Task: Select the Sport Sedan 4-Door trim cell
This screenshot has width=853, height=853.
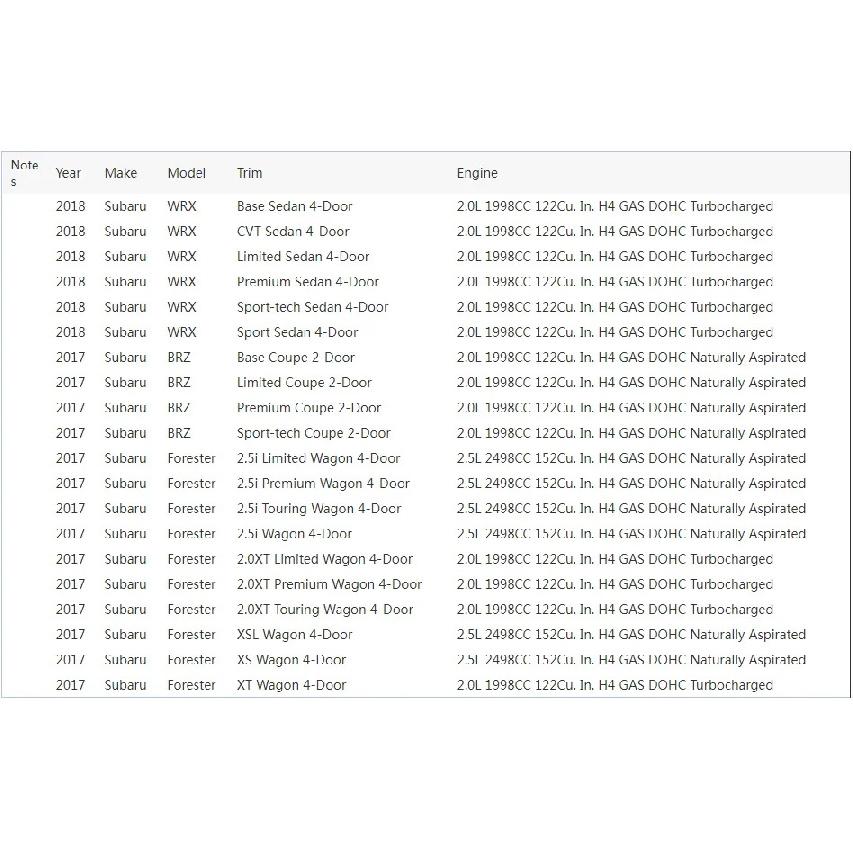Action: tap(298, 332)
